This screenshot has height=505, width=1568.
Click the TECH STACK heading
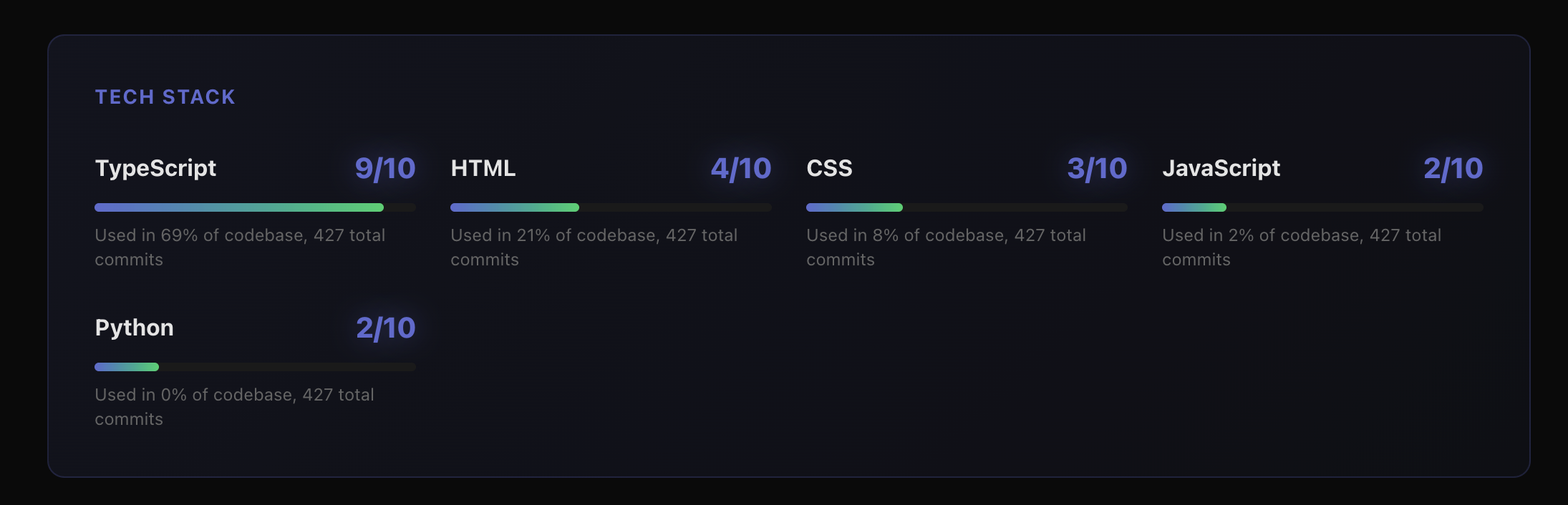coord(165,97)
